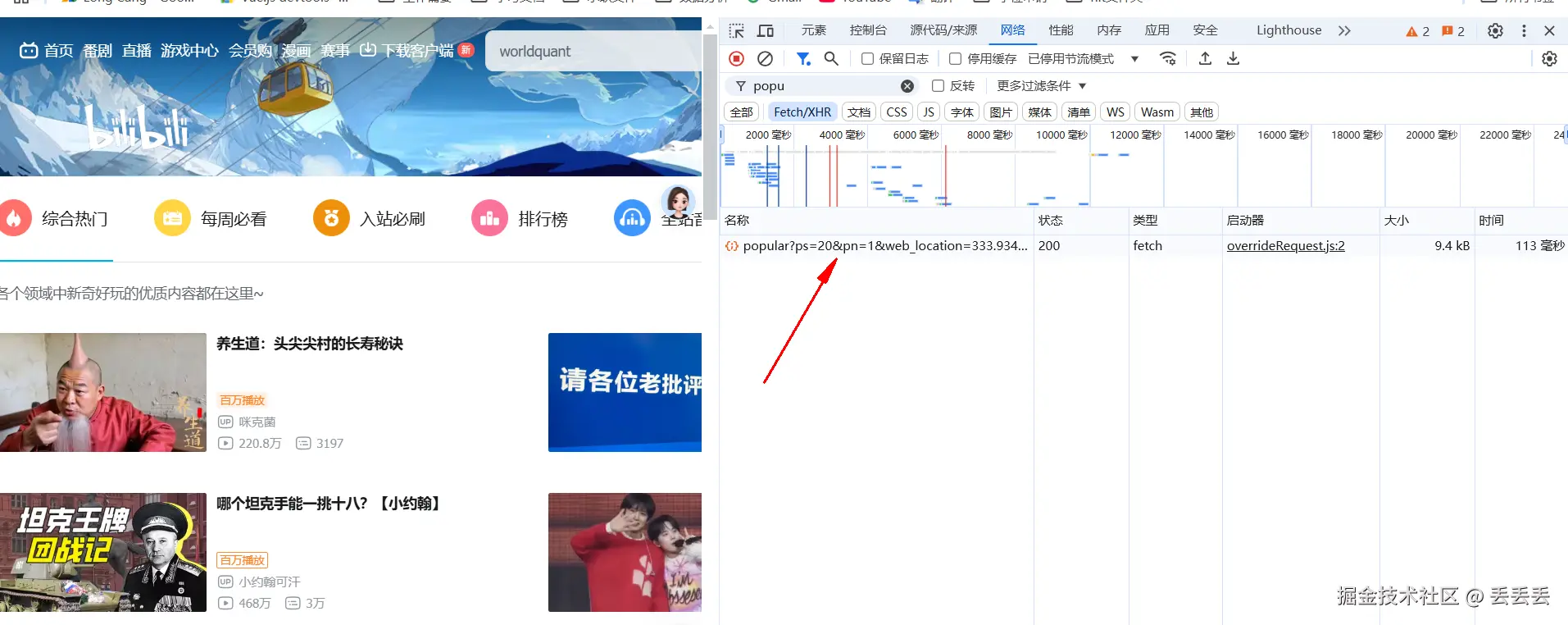The height and width of the screenshot is (625, 1568).
Task: Toggle the network filter funnel icon
Action: [803, 58]
